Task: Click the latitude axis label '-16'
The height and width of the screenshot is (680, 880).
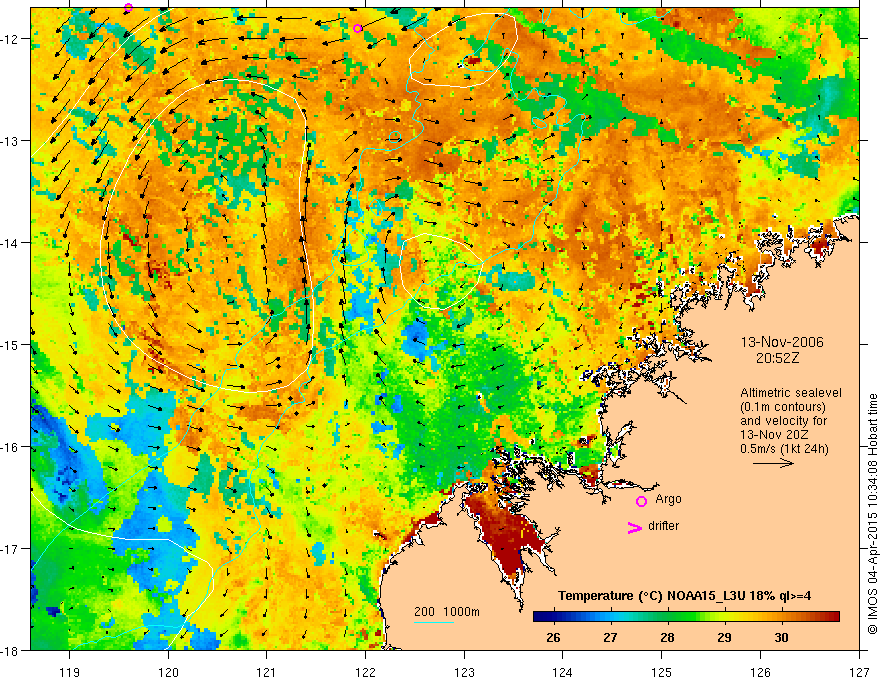Action: point(12,447)
